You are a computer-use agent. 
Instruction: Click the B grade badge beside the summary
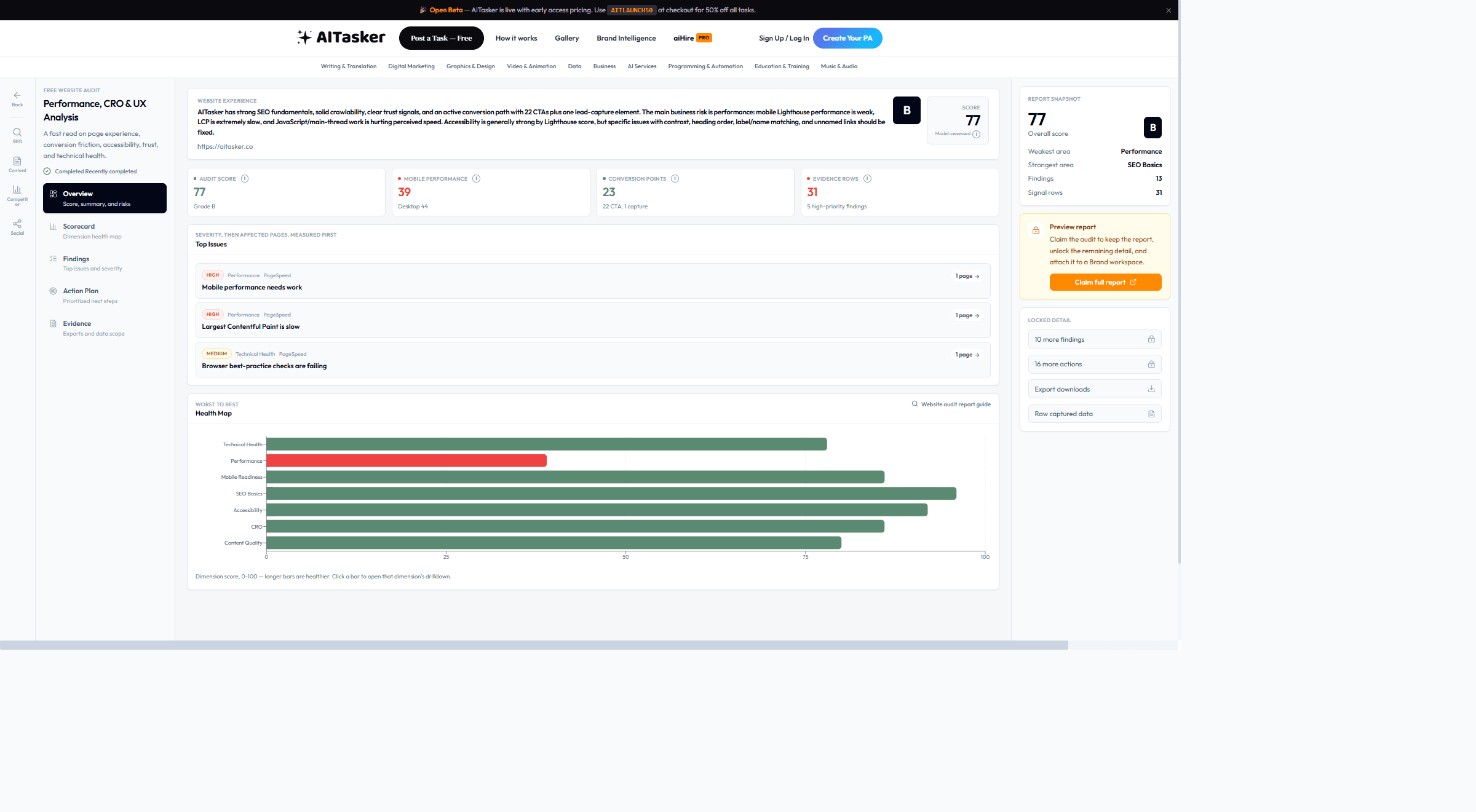point(907,111)
